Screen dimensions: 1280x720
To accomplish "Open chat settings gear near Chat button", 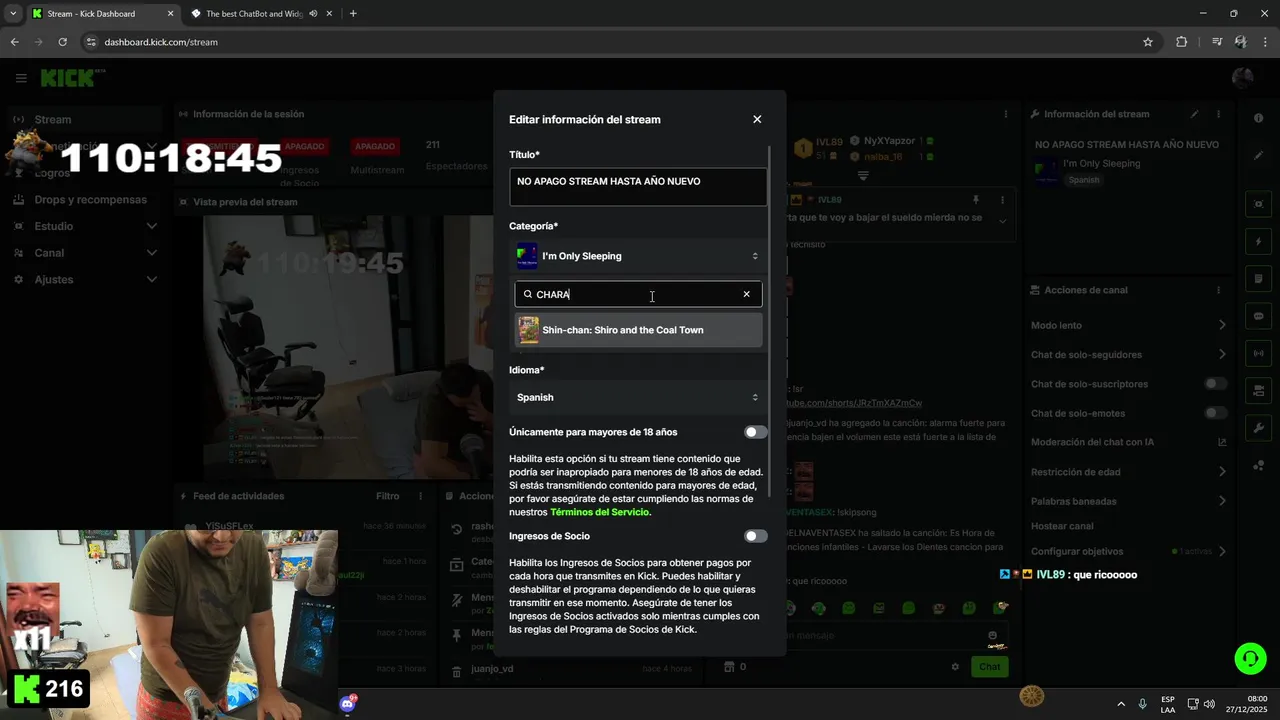I will pos(955,667).
